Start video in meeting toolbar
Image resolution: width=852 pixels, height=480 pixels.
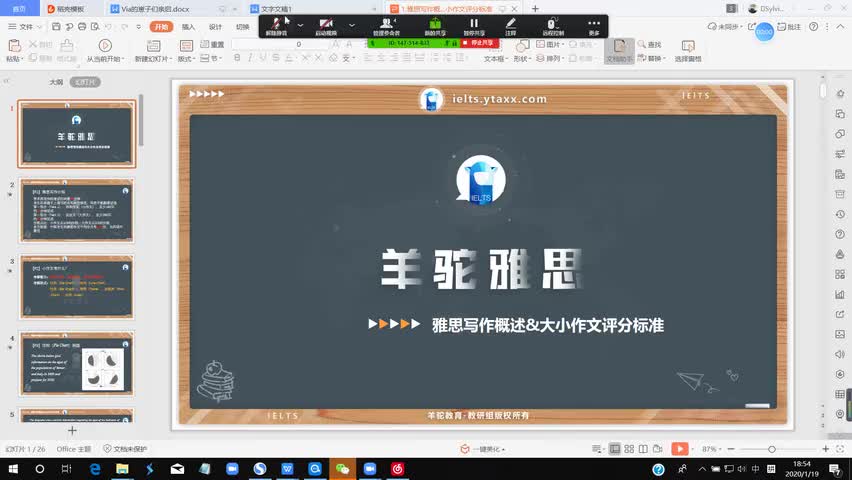pos(326,26)
